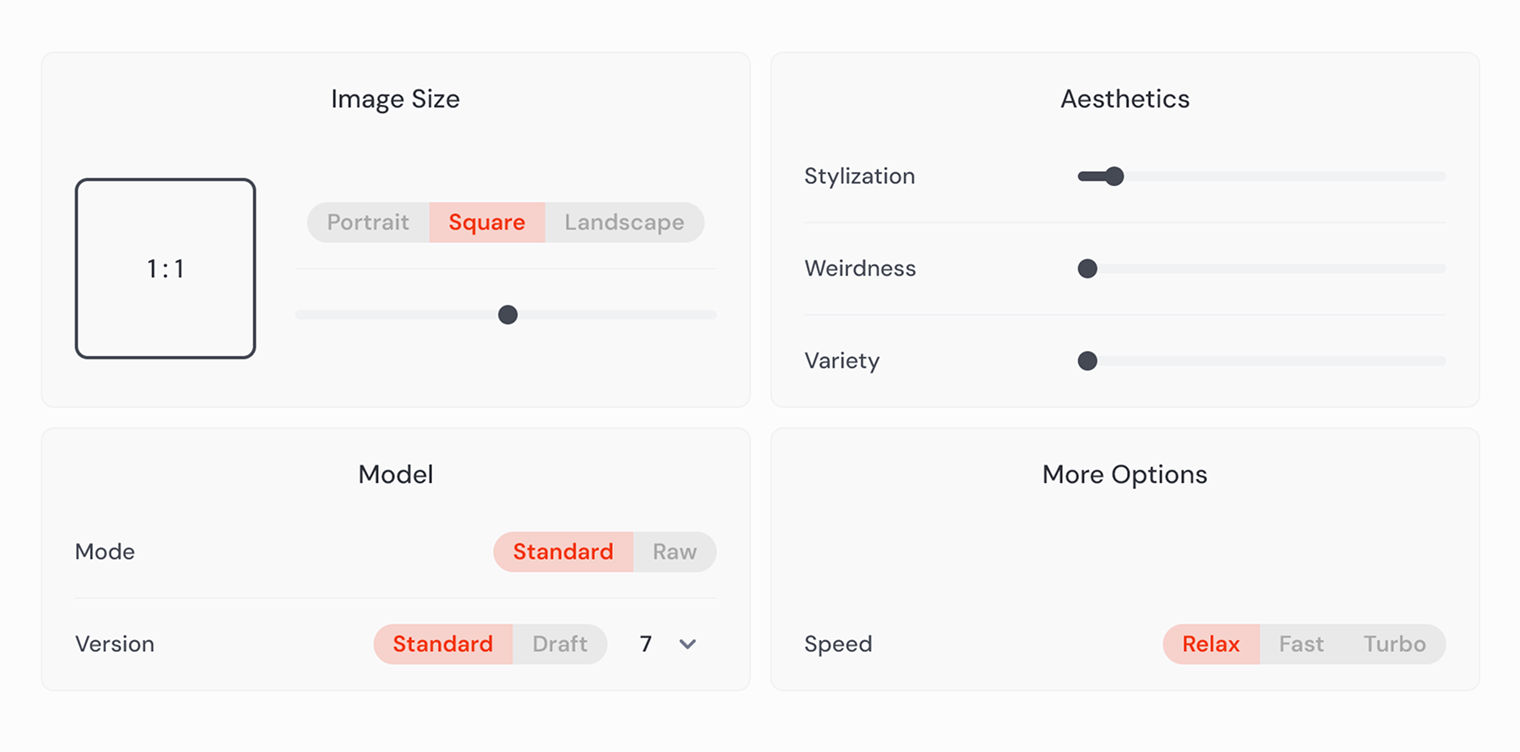Set Speed to Relax
Image resolution: width=1520 pixels, height=752 pixels.
1211,644
